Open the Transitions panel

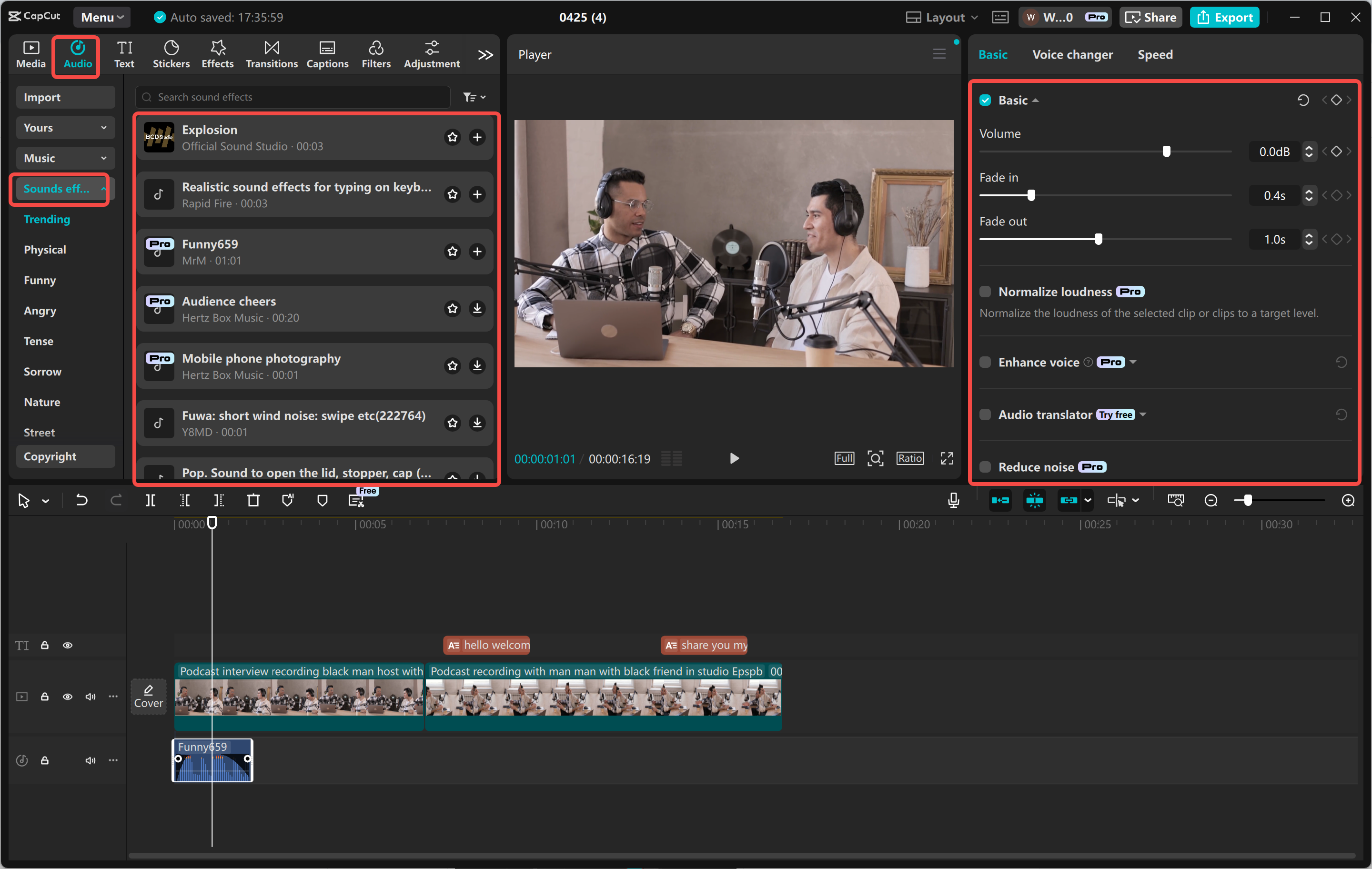tap(271, 54)
